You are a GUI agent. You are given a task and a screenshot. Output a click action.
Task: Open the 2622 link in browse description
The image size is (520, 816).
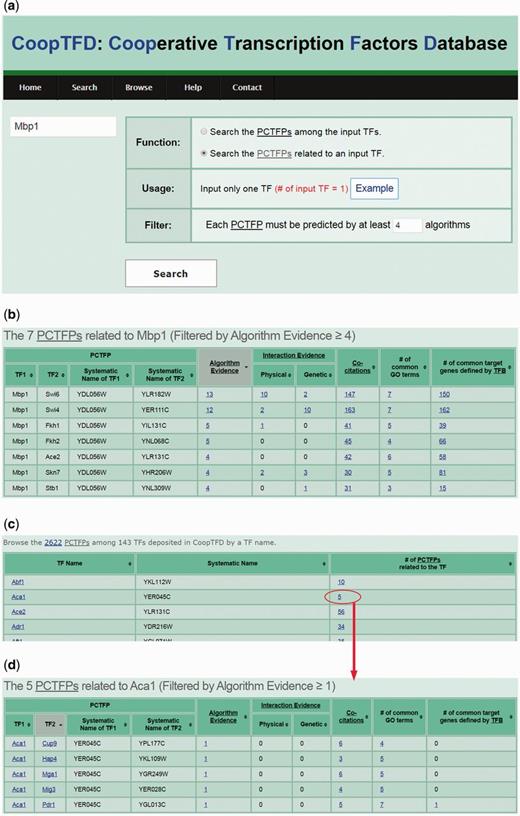(x=53, y=542)
